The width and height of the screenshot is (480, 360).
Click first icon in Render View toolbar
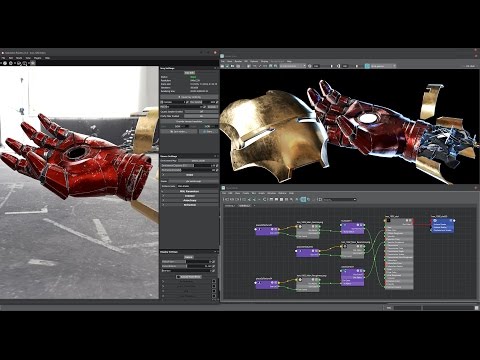point(223,66)
